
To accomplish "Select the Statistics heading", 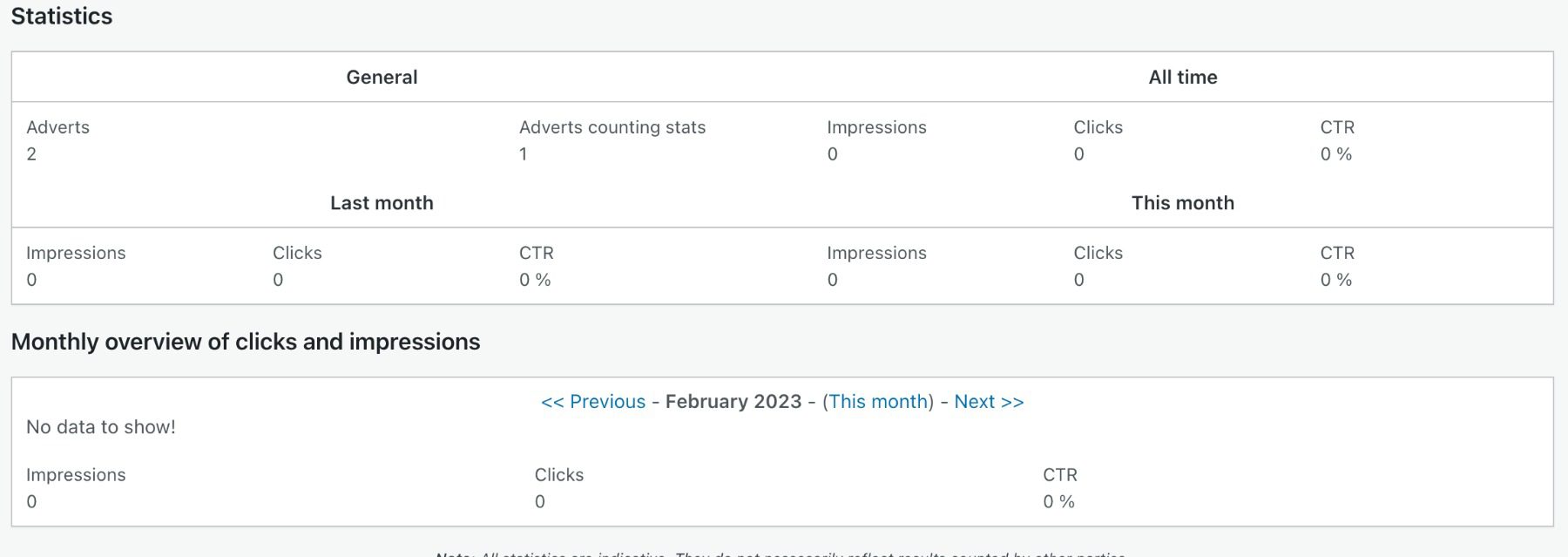I will pos(62,16).
